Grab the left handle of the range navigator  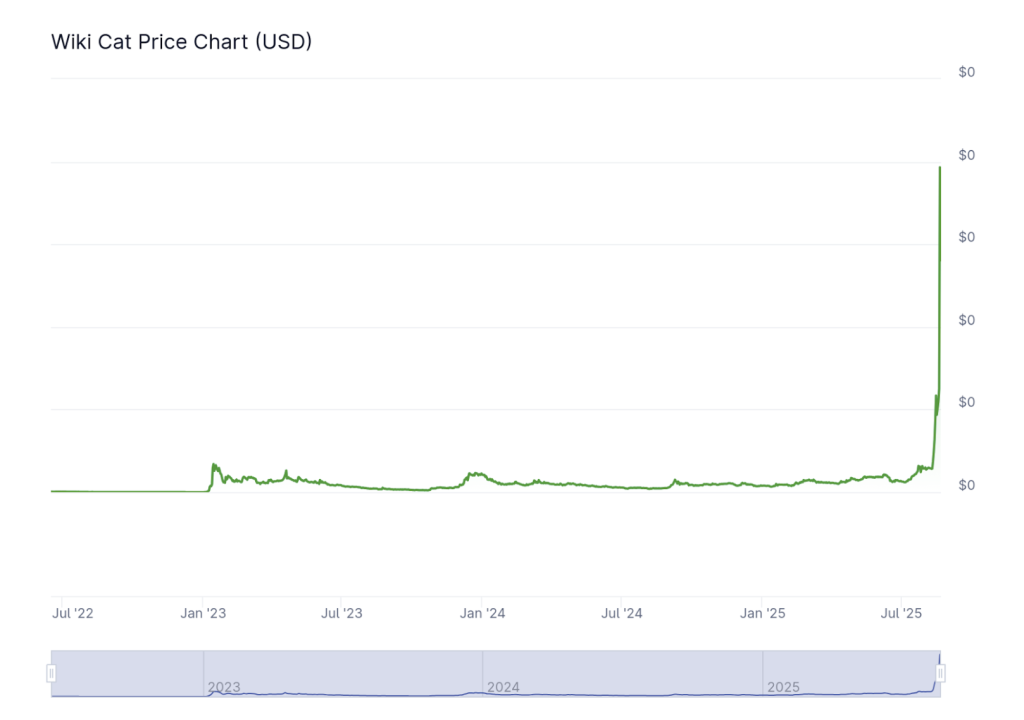point(51,674)
